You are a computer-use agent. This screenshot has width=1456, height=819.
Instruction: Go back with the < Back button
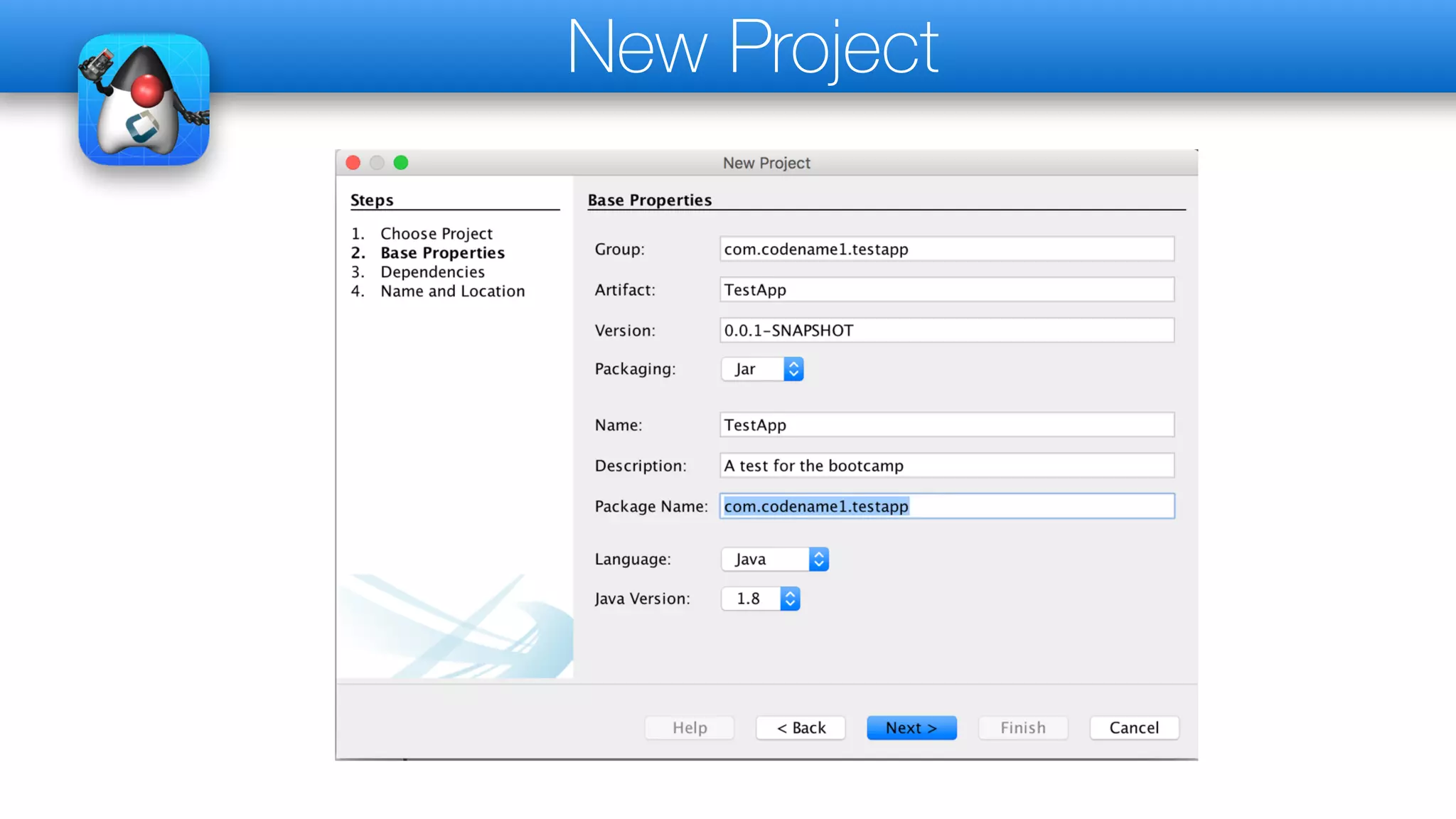coord(801,728)
